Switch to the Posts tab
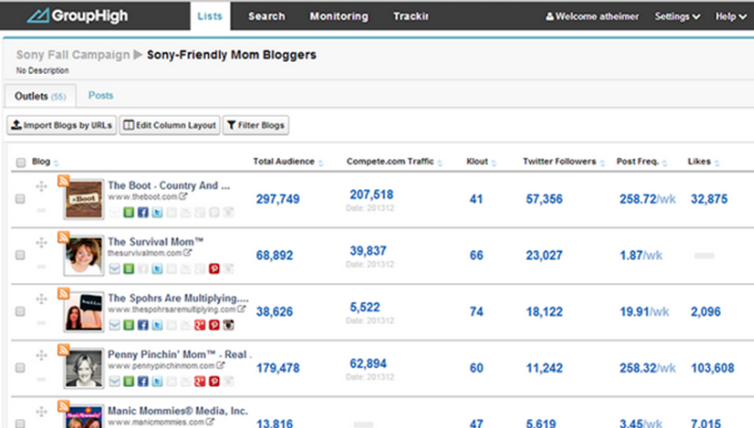The width and height of the screenshot is (754, 428). coord(101,95)
